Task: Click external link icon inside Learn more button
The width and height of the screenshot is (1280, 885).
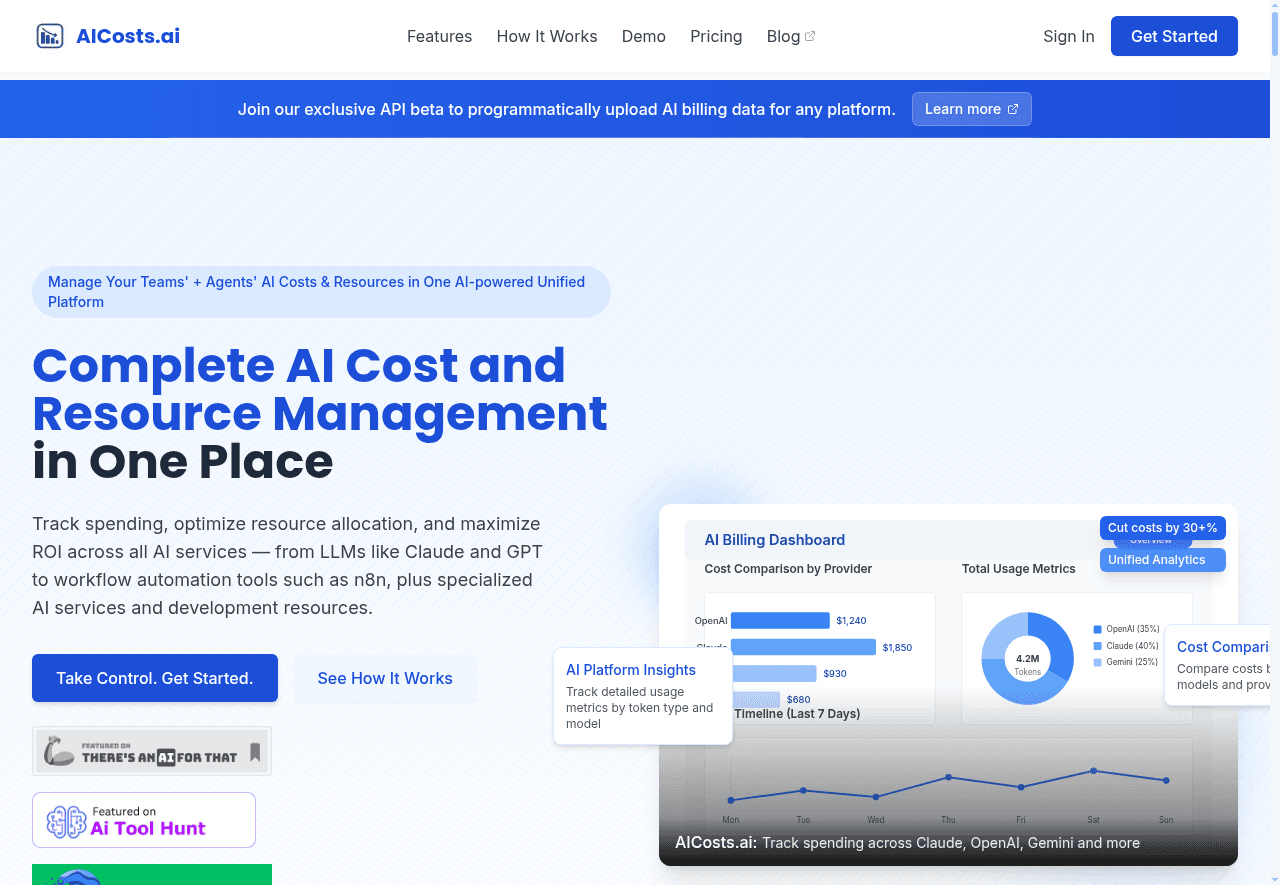Action: click(1013, 109)
